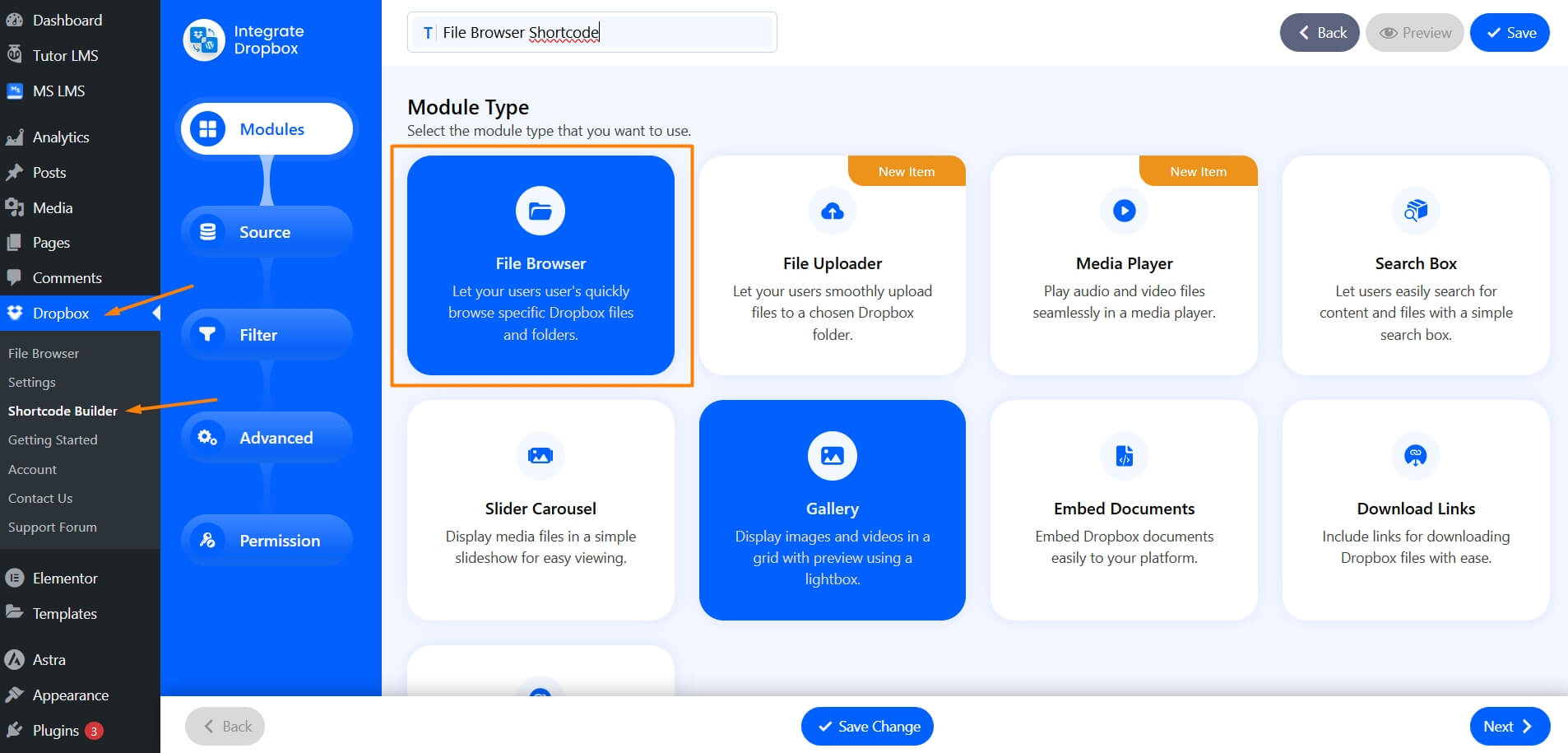1568x753 pixels.
Task: Select the Embed Documents module title
Action: coord(1125,509)
